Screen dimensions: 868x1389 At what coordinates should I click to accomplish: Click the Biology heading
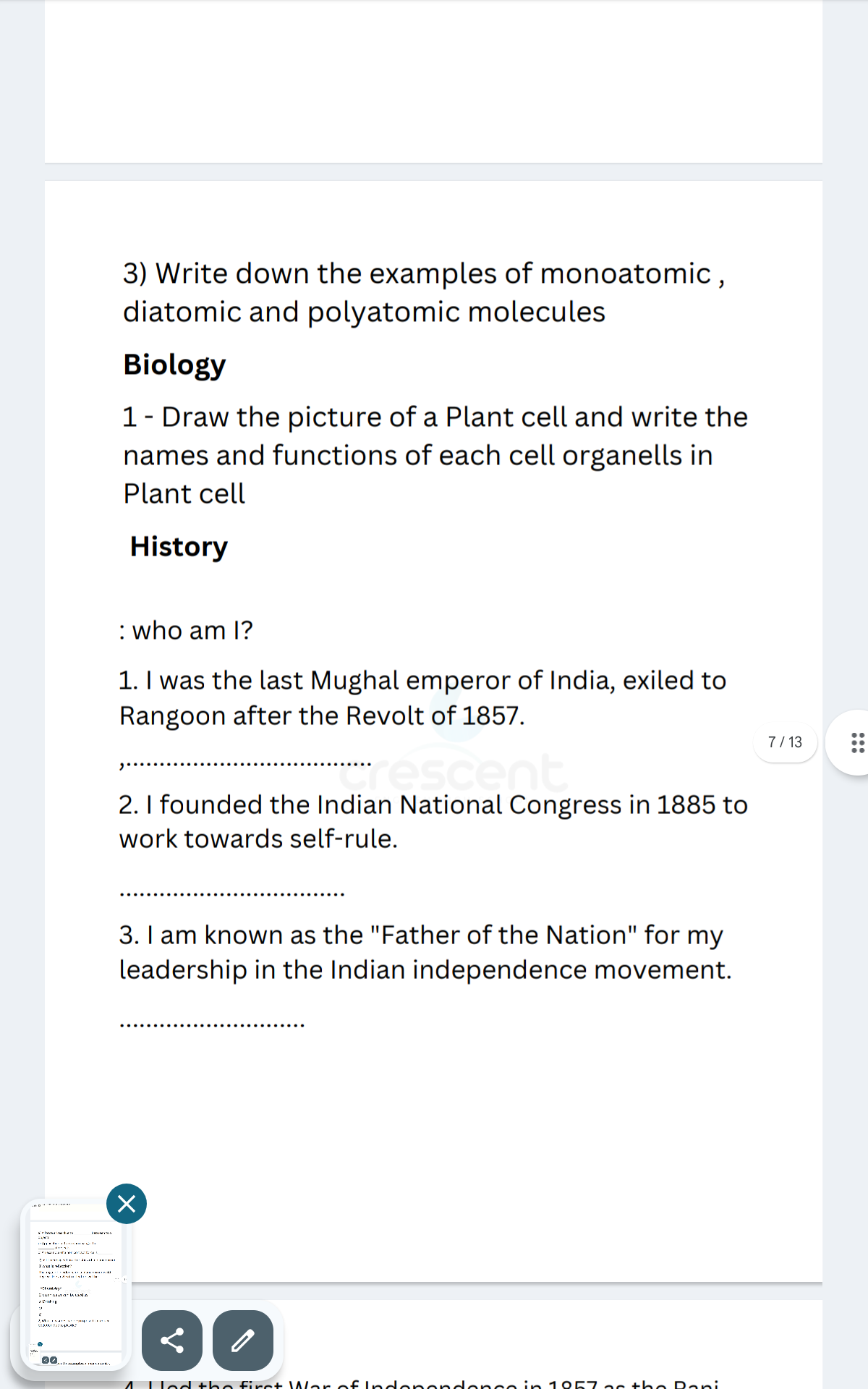pyautogui.click(x=174, y=365)
